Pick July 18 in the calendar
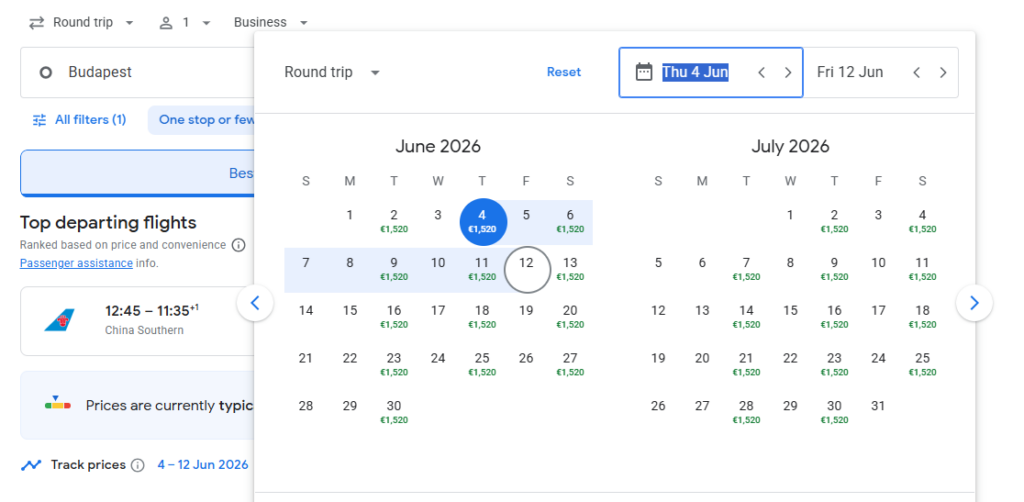1024x502 pixels. coord(922,317)
